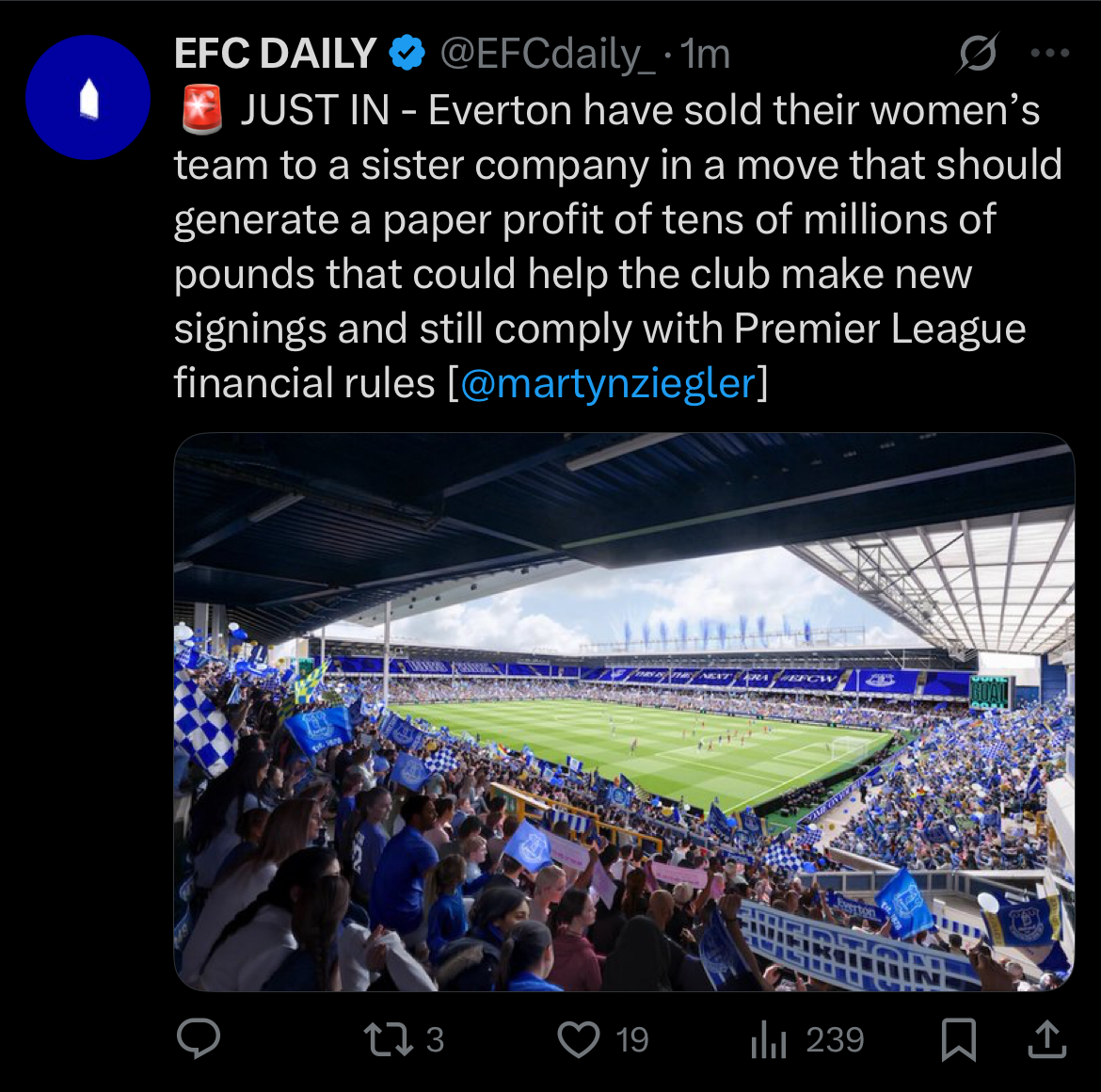This screenshot has height=1092, width=1101.
Task: Click the repost count of 3
Action: point(434,1040)
